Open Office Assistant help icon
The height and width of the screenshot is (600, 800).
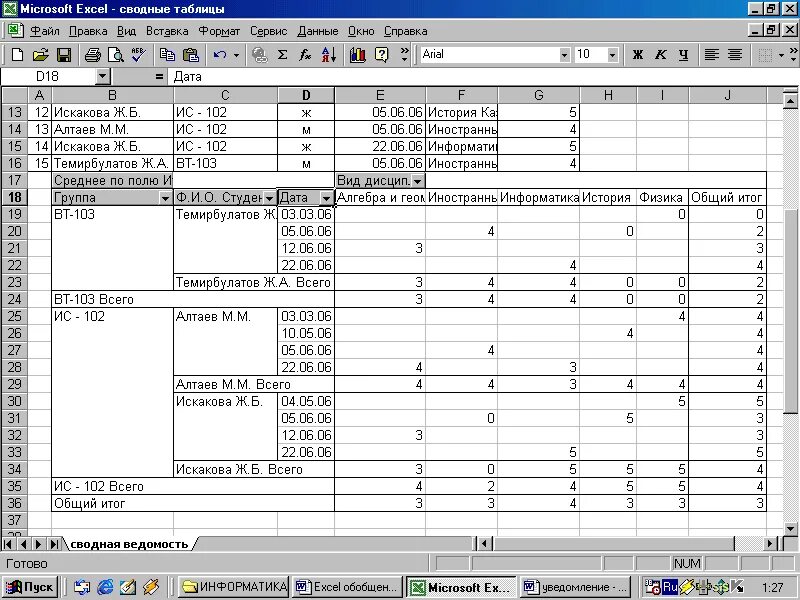pyautogui.click(x=381, y=55)
